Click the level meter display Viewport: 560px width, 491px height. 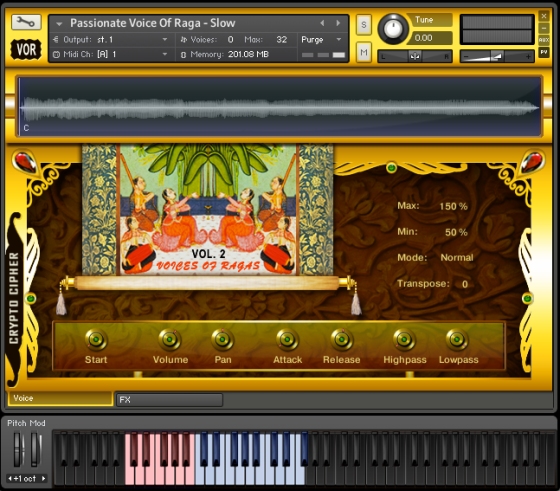(497, 29)
